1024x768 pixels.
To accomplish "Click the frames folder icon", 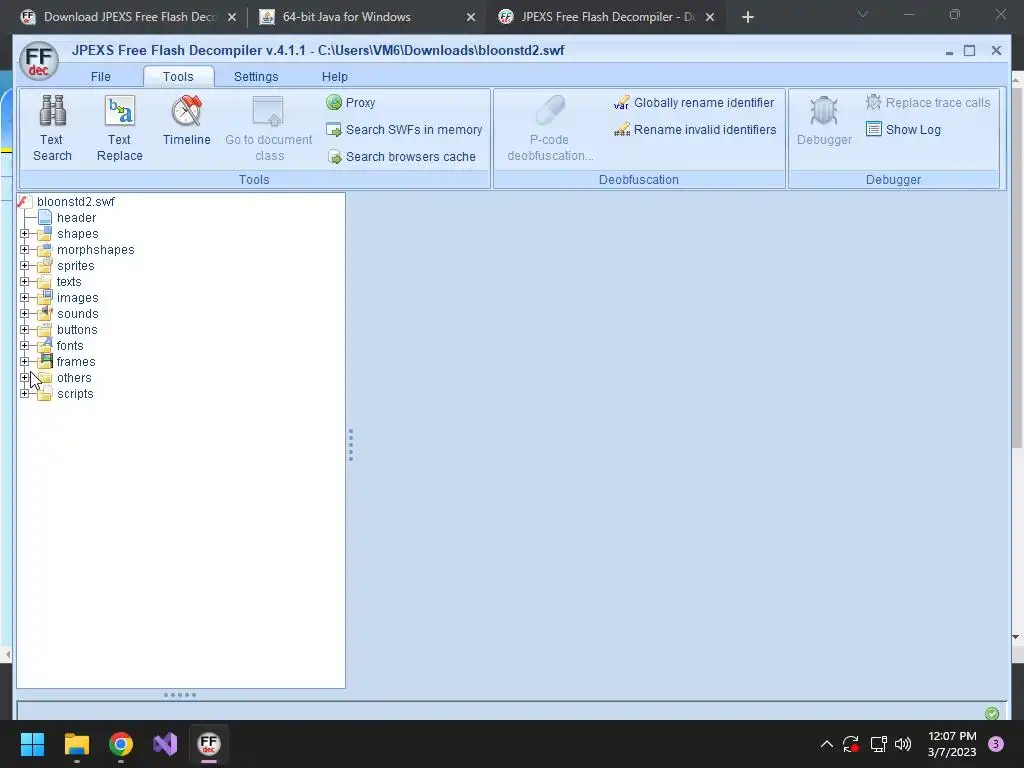I will 44,362.
